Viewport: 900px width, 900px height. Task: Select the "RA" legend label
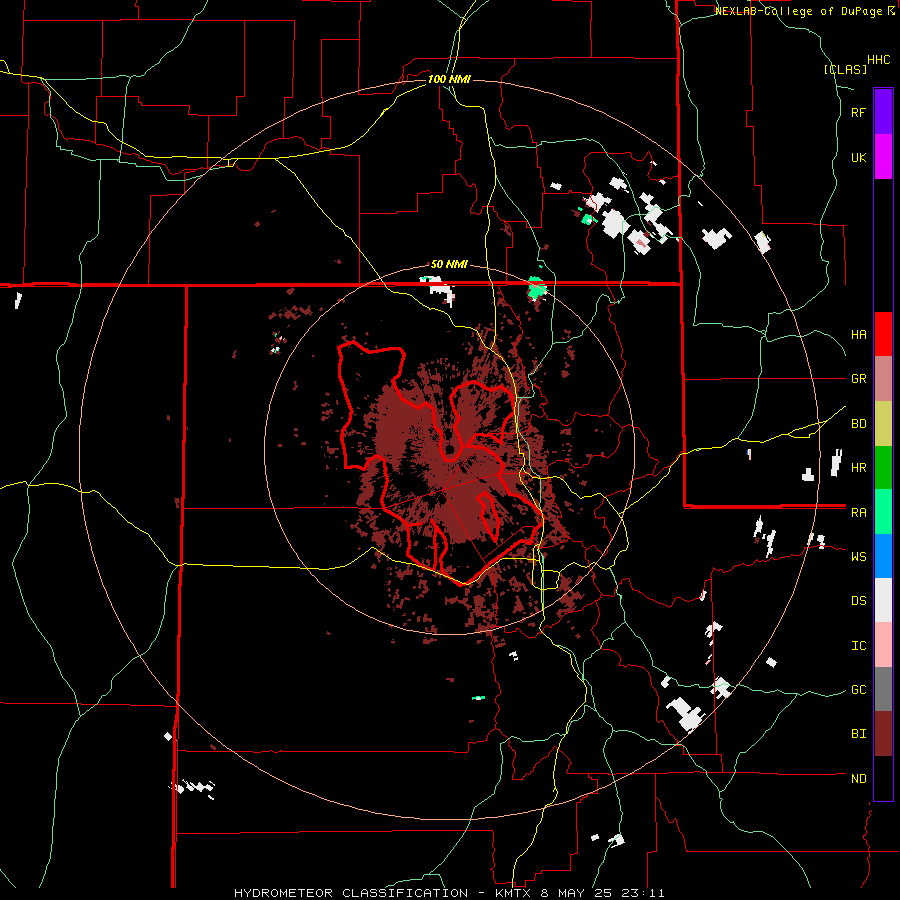(859, 513)
